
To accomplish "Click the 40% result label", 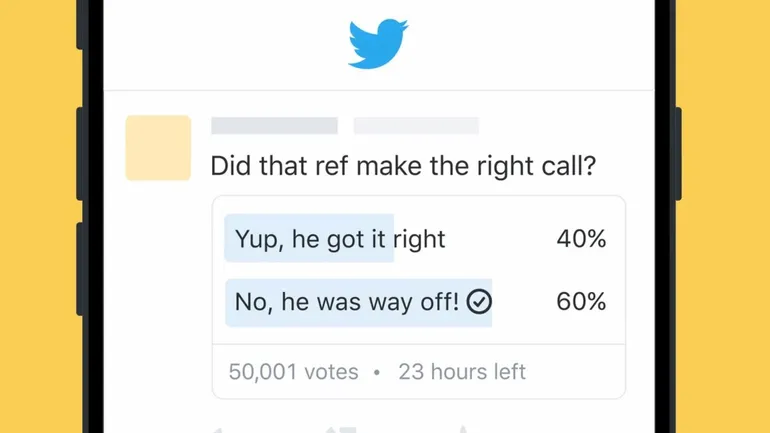I will click(581, 239).
